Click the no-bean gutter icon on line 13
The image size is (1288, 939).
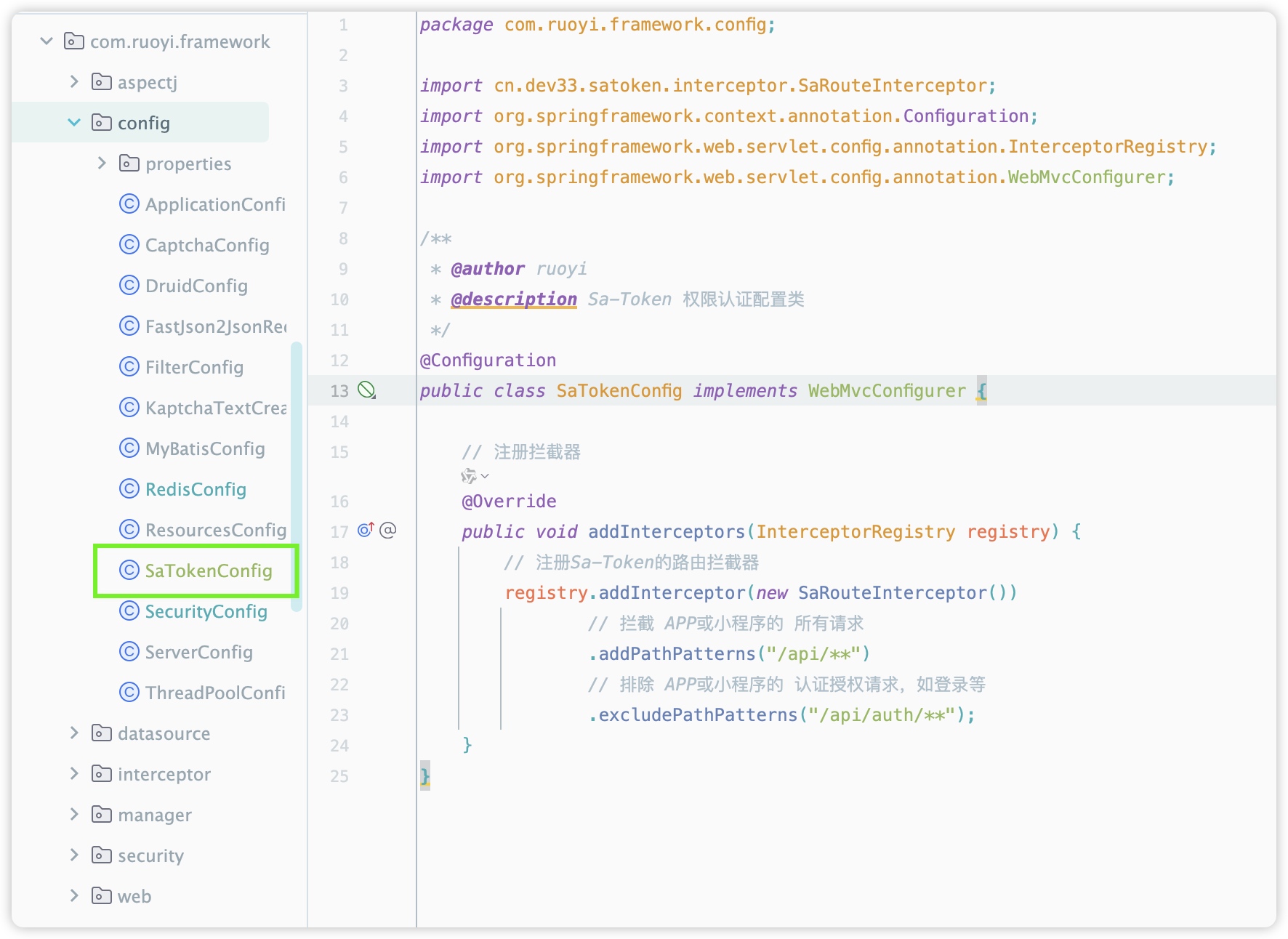pos(367,390)
